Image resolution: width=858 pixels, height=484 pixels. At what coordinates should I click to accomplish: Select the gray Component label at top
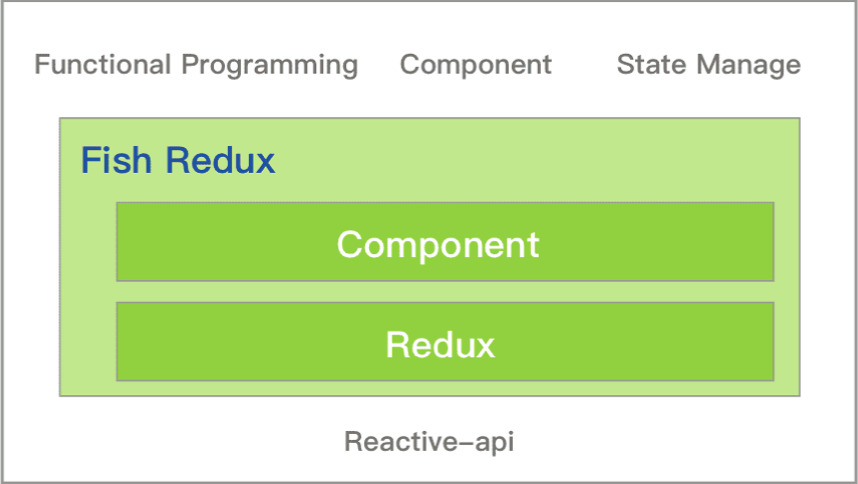(x=475, y=65)
